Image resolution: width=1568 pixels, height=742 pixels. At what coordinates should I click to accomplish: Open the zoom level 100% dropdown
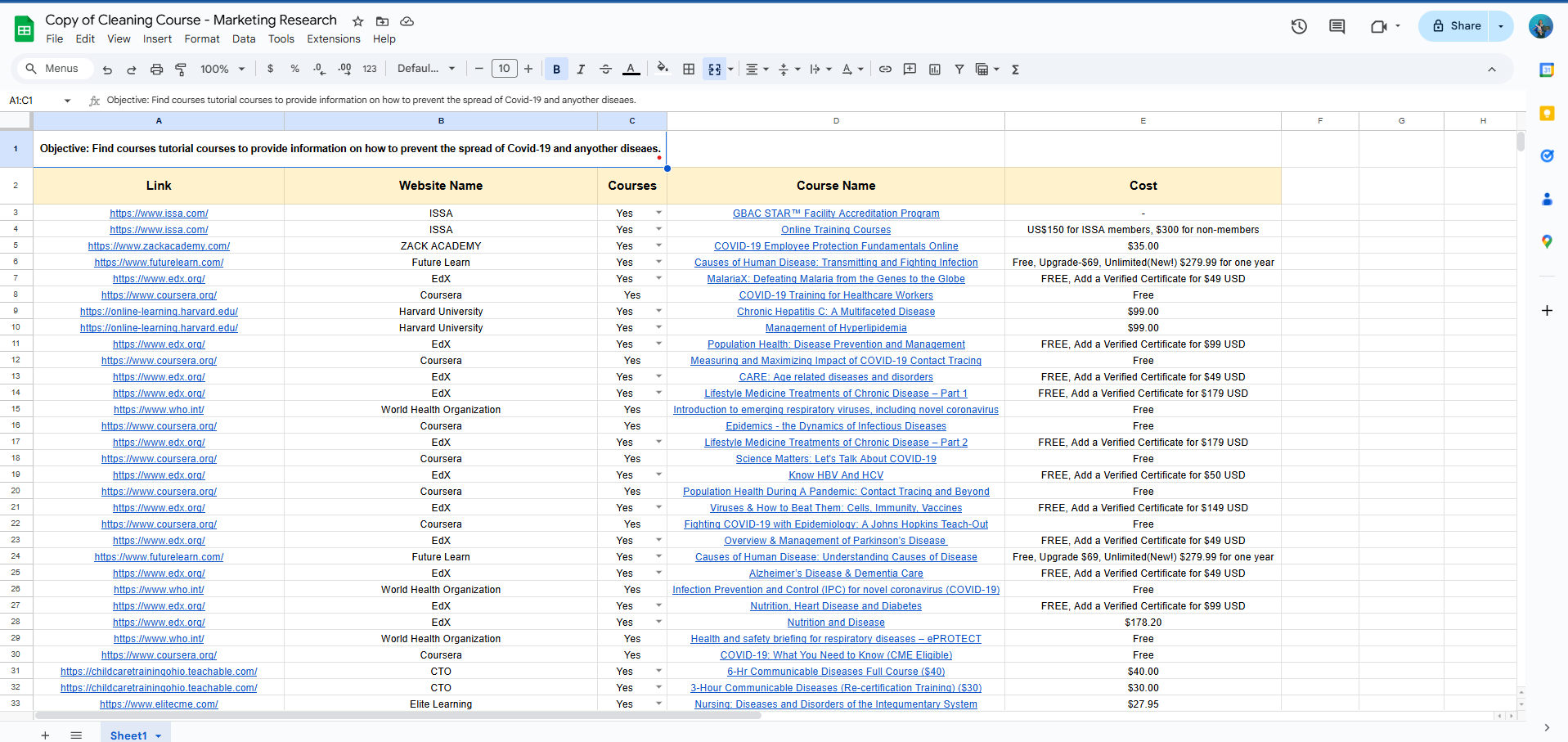pos(222,70)
